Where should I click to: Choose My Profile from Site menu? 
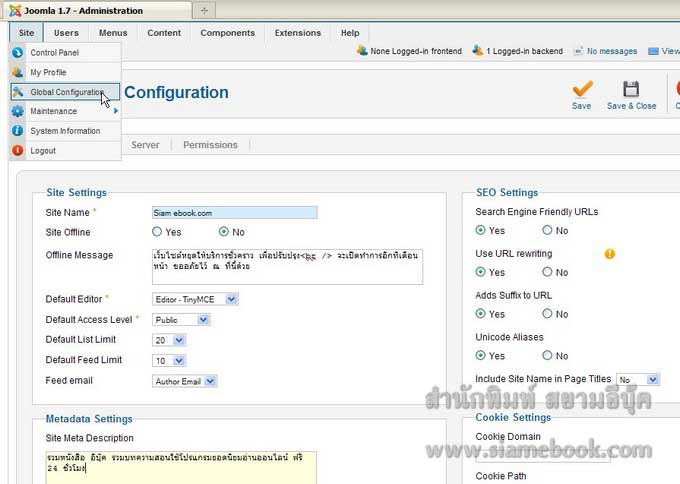pos(65,72)
